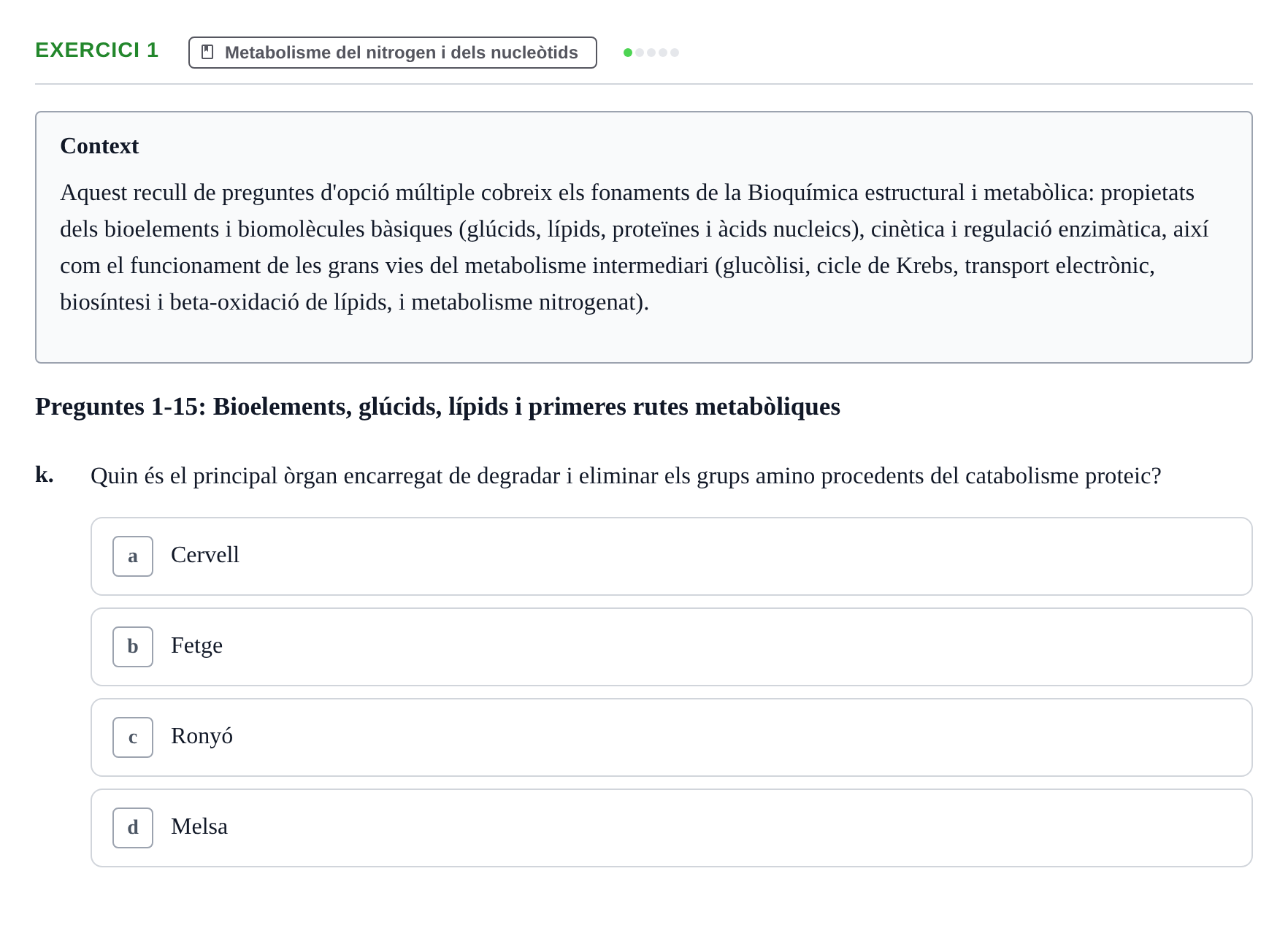Open the Metabolisme del nitrogen topic tag
The width and height of the screenshot is (1288, 936).
click(393, 53)
